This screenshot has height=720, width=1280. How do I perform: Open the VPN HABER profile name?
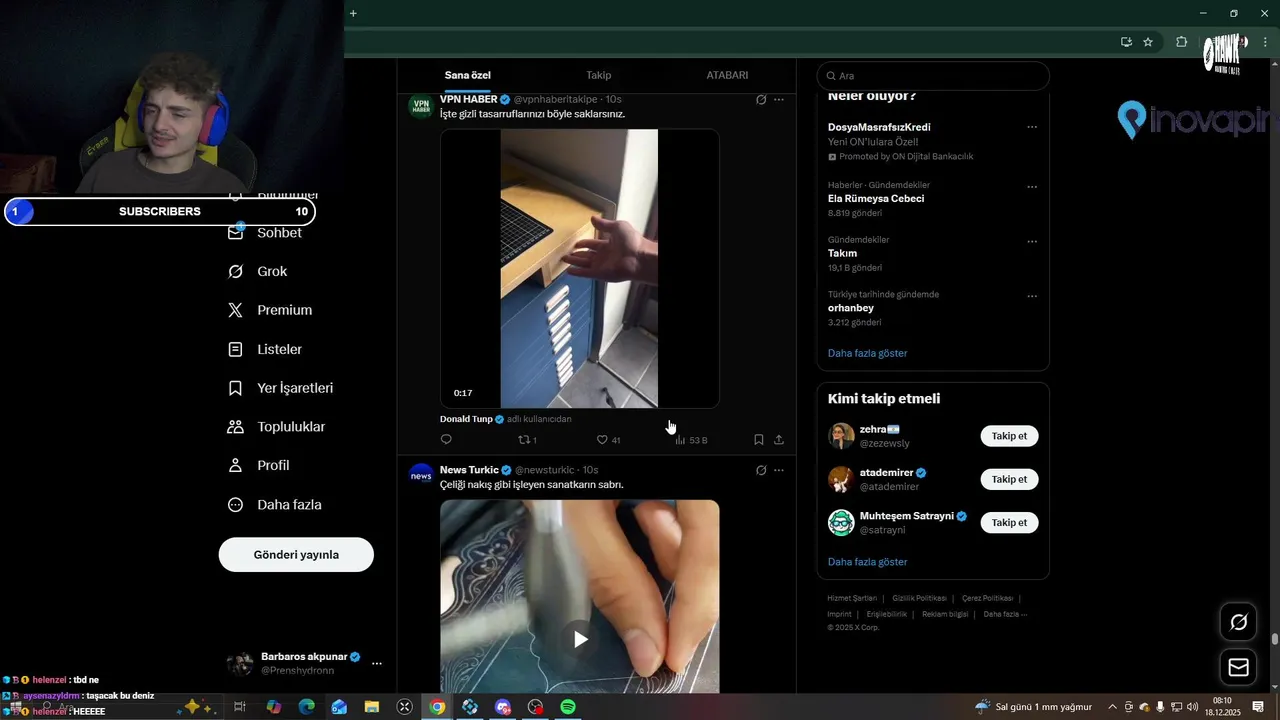(x=468, y=99)
